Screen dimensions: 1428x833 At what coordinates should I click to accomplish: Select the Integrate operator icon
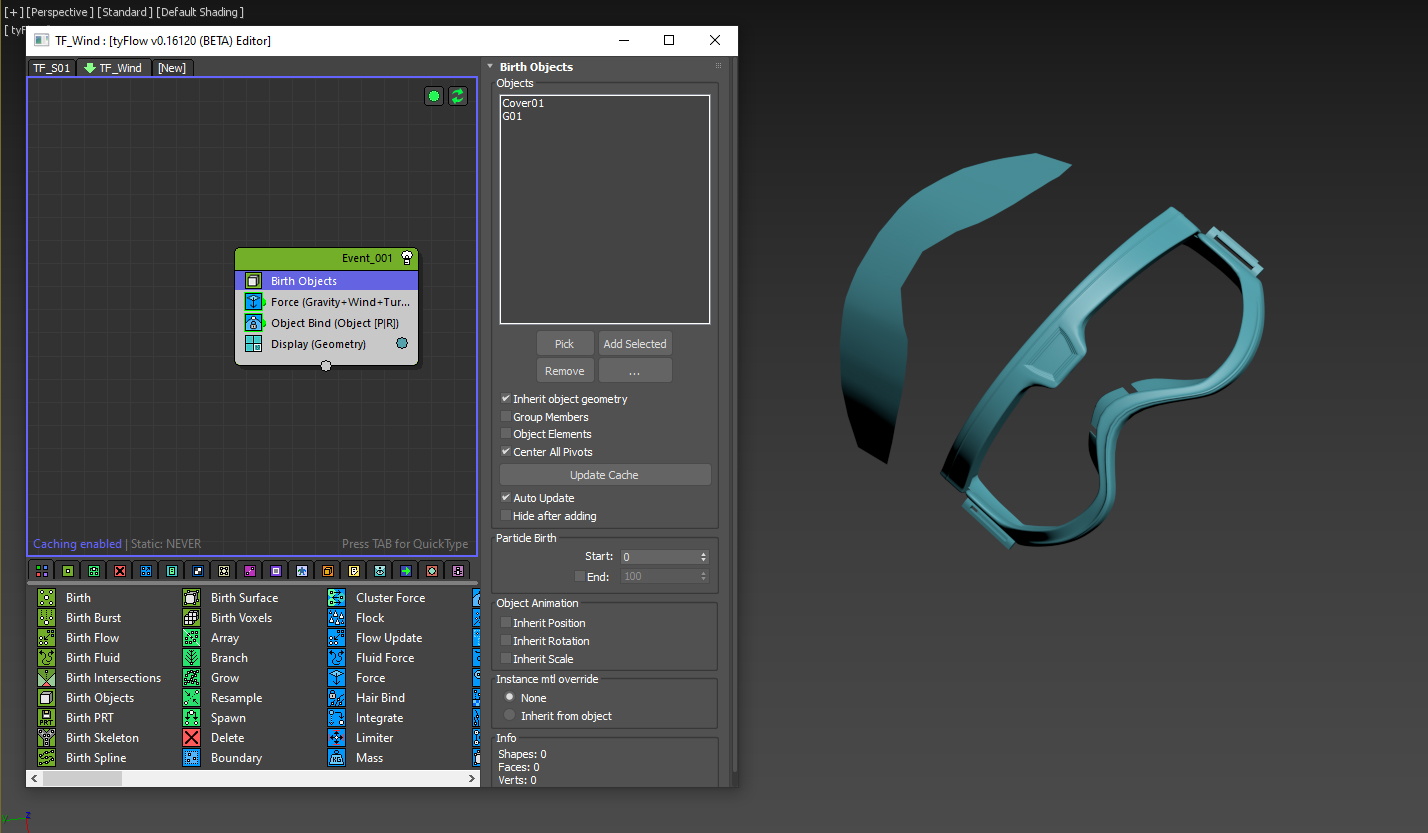[337, 717]
